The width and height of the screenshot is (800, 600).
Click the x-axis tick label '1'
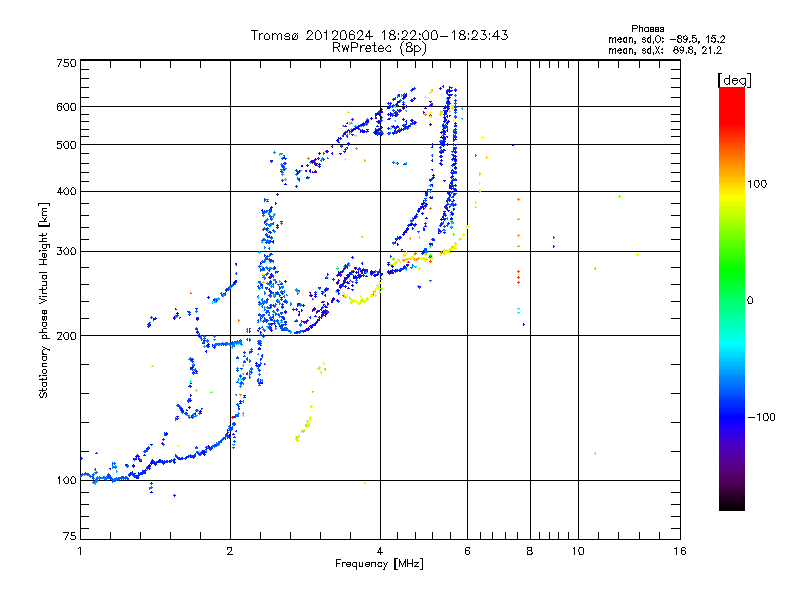coord(80,551)
